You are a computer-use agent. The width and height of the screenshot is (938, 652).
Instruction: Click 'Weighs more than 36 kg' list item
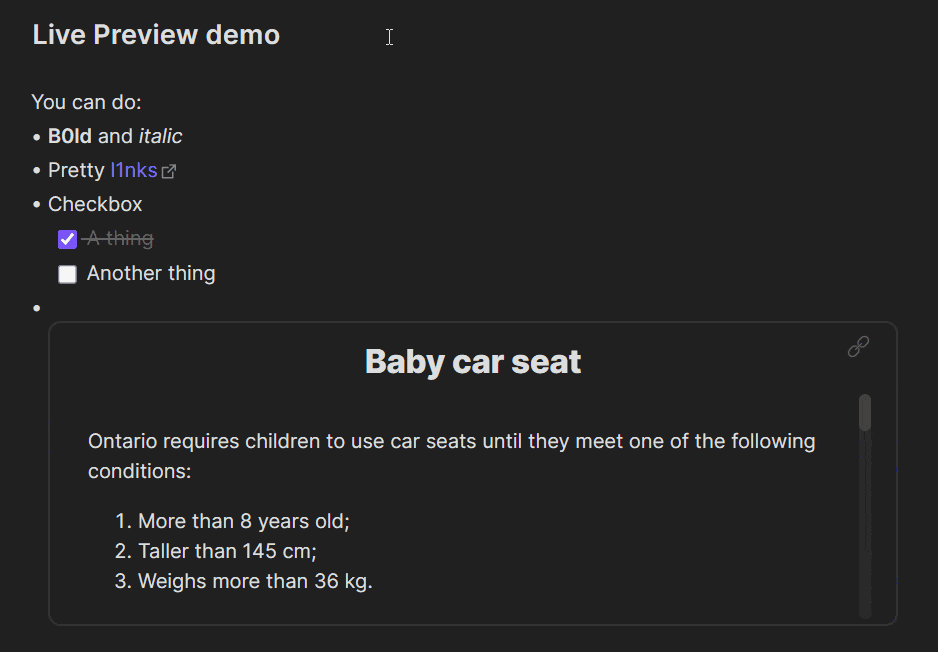click(x=255, y=581)
